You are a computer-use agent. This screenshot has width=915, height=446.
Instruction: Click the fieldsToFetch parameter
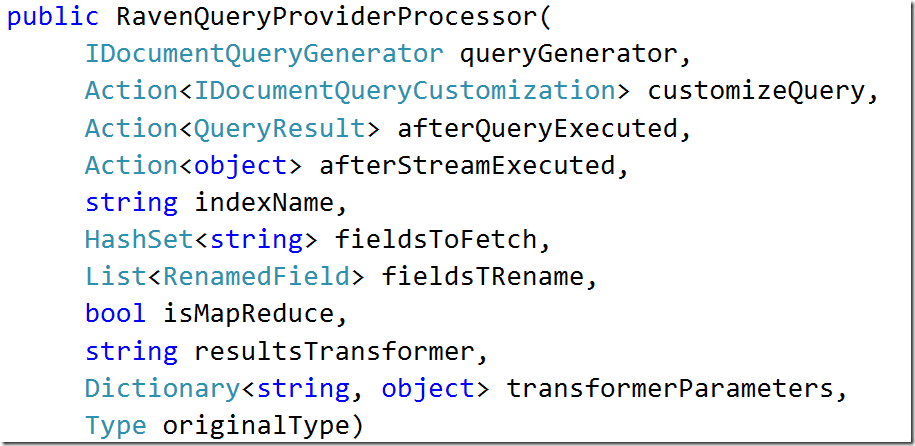(x=435, y=240)
